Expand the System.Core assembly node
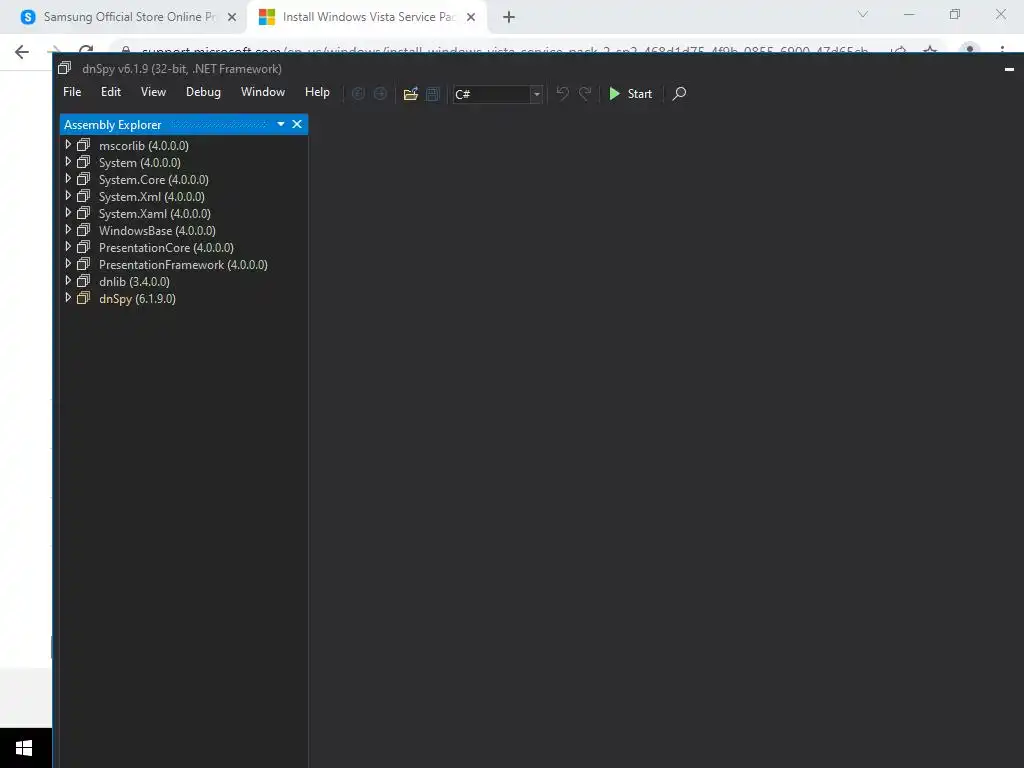Viewport: 1024px width, 768px height. coord(68,178)
